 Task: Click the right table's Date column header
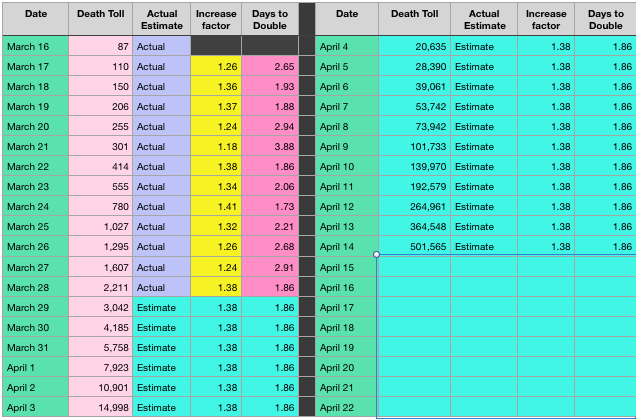point(347,19)
